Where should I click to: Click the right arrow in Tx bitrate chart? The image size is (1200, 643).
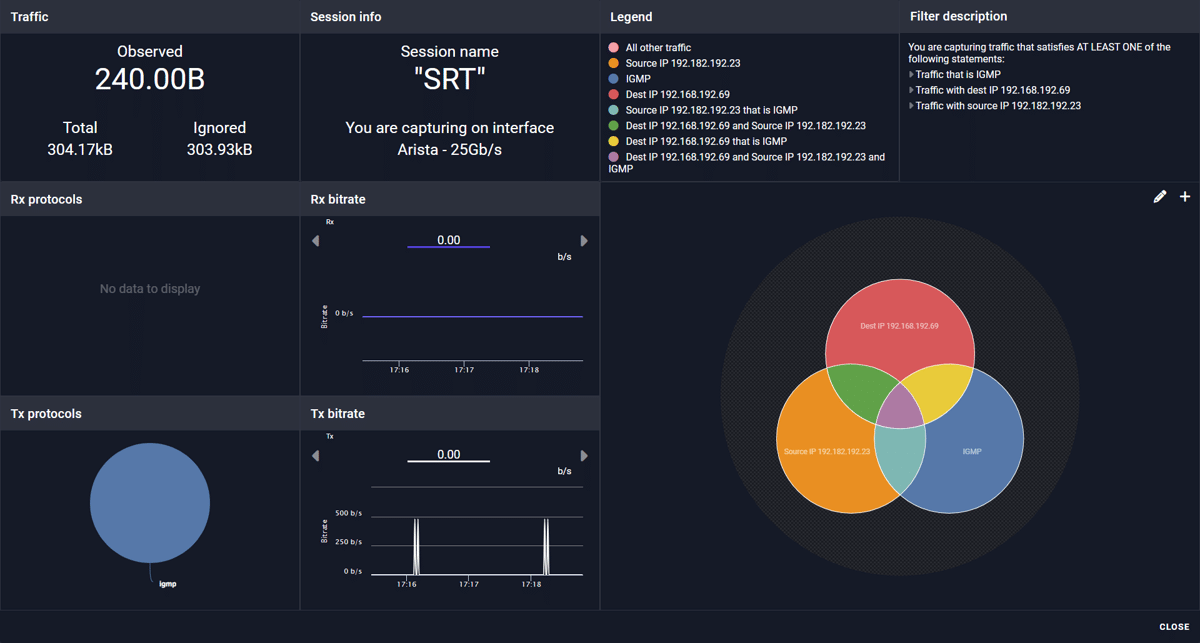[x=584, y=456]
